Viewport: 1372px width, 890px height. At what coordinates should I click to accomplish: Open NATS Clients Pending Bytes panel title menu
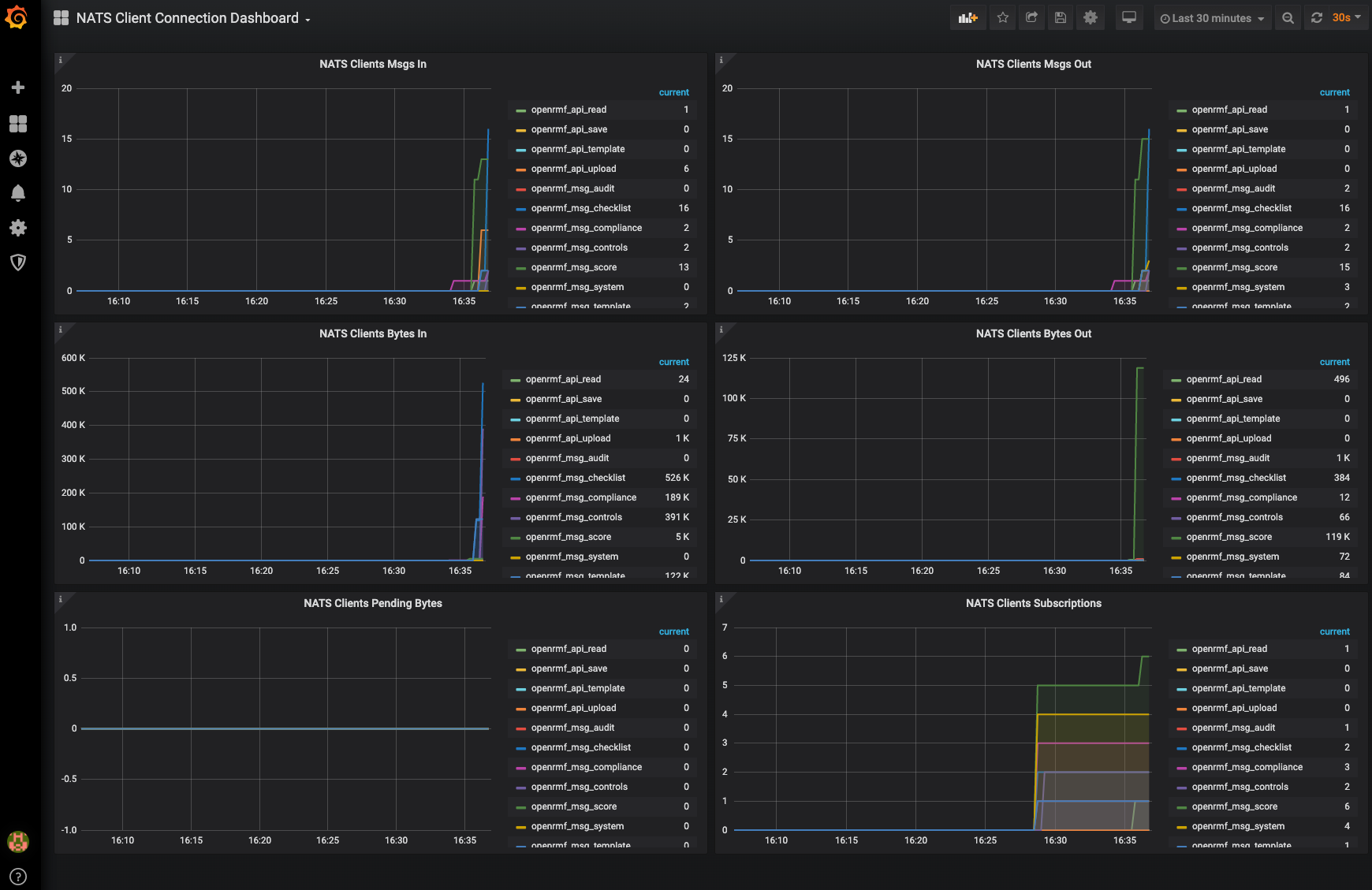(373, 603)
